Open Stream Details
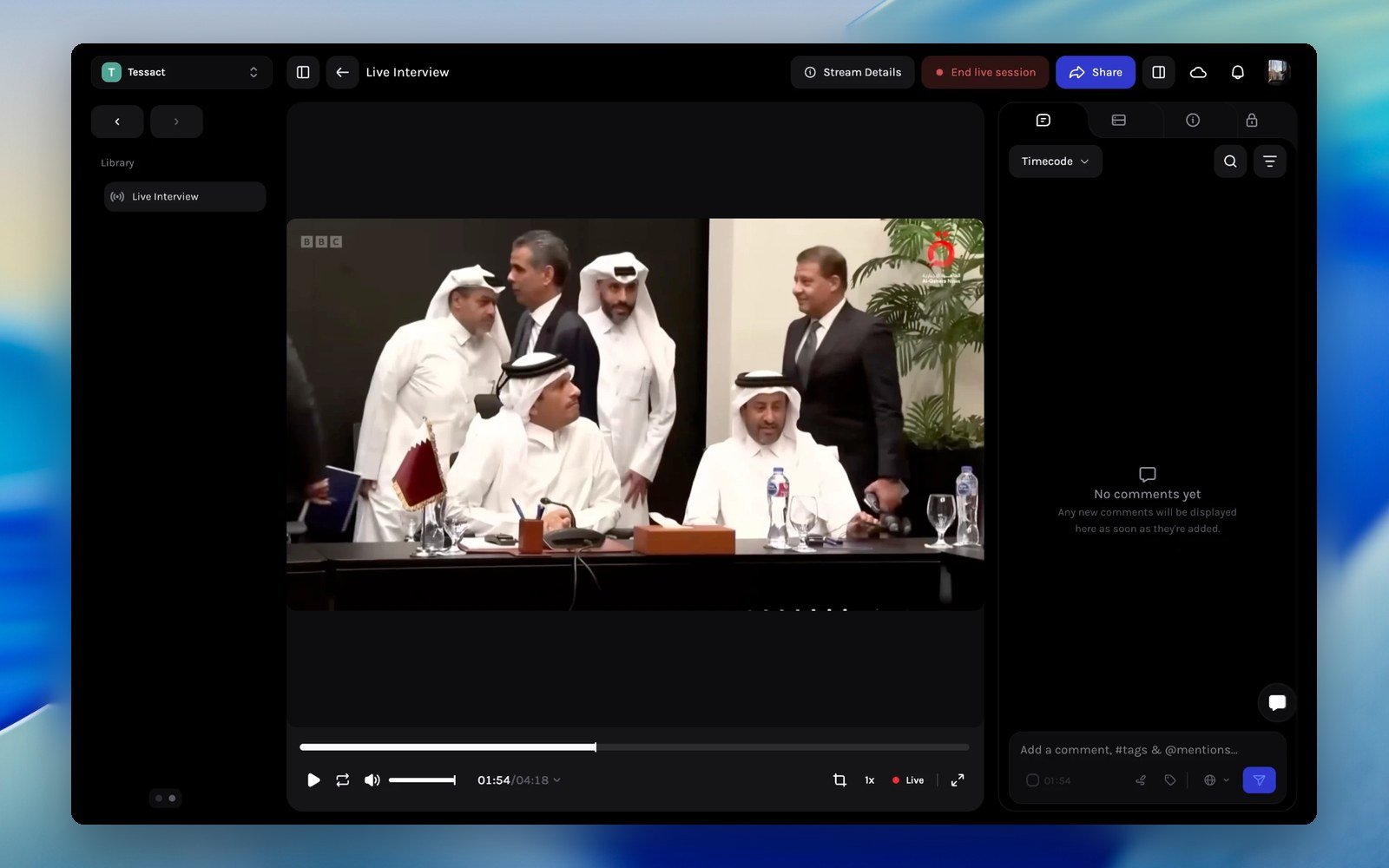The height and width of the screenshot is (868, 1389). [852, 72]
